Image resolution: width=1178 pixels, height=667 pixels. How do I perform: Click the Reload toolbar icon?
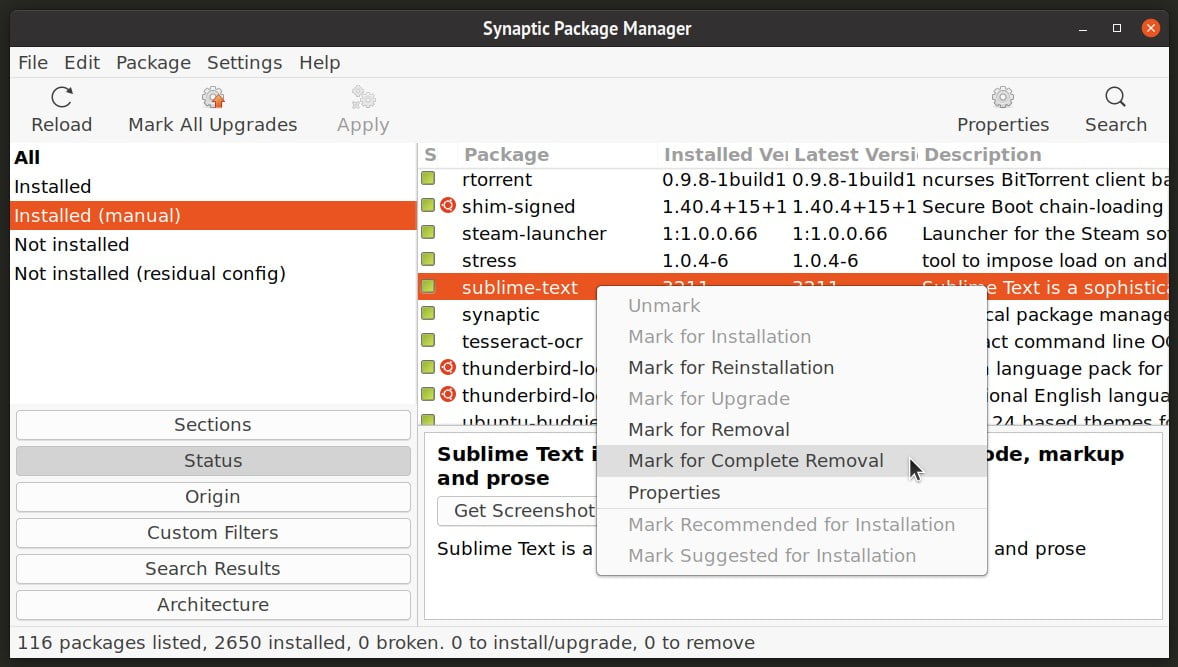[62, 97]
